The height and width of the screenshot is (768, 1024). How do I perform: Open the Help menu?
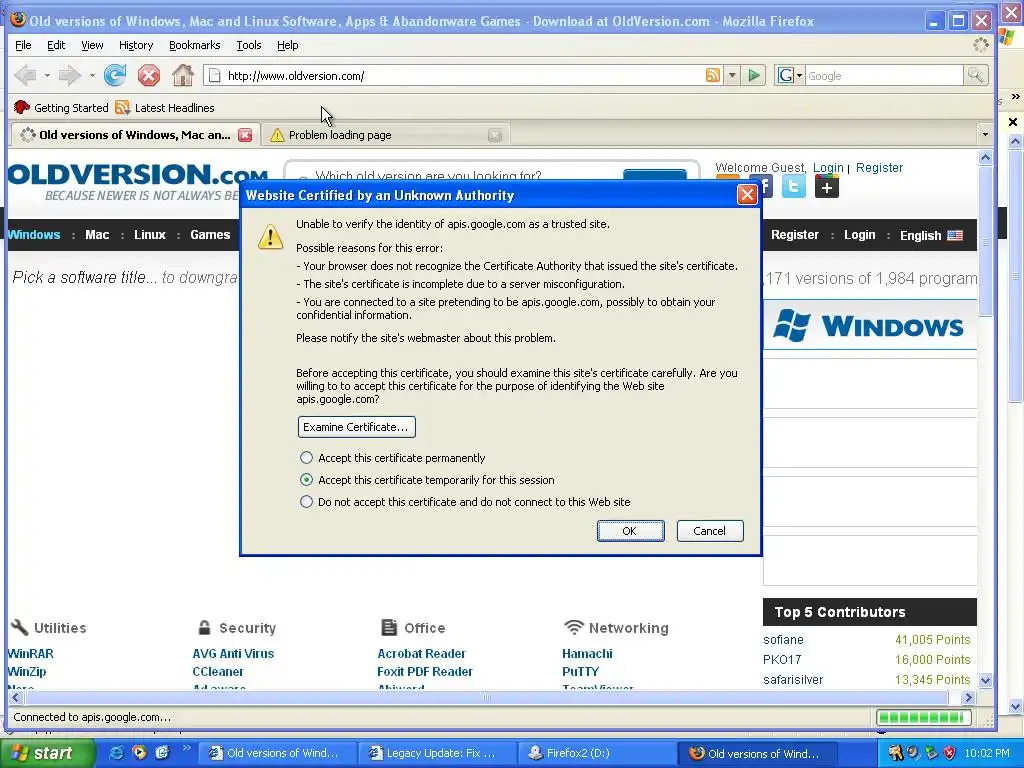(287, 45)
